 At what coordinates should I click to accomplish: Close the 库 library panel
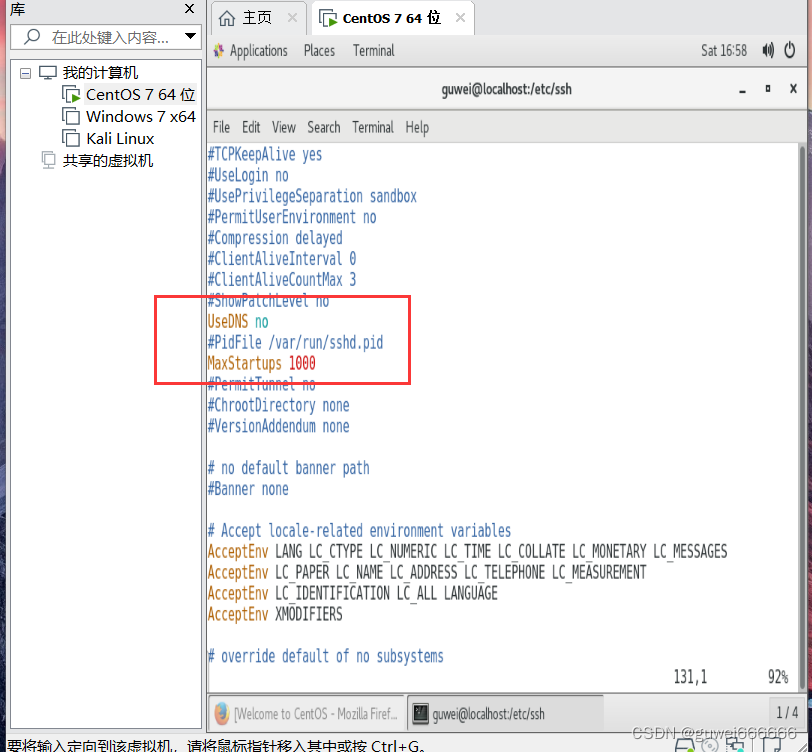(190, 9)
